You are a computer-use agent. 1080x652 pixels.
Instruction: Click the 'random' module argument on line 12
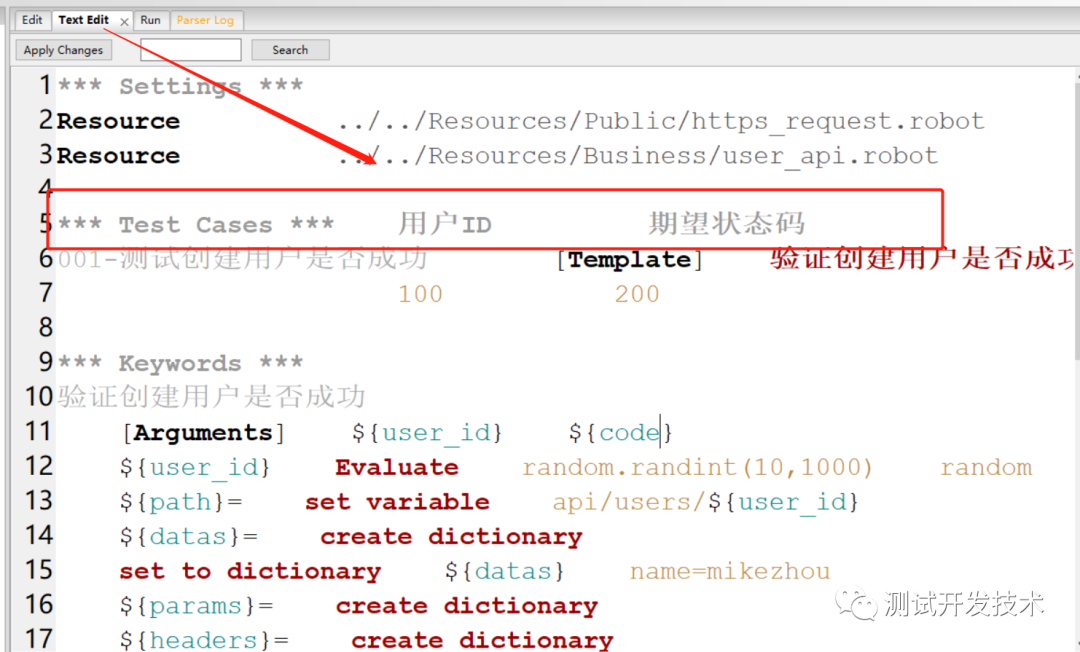(986, 467)
